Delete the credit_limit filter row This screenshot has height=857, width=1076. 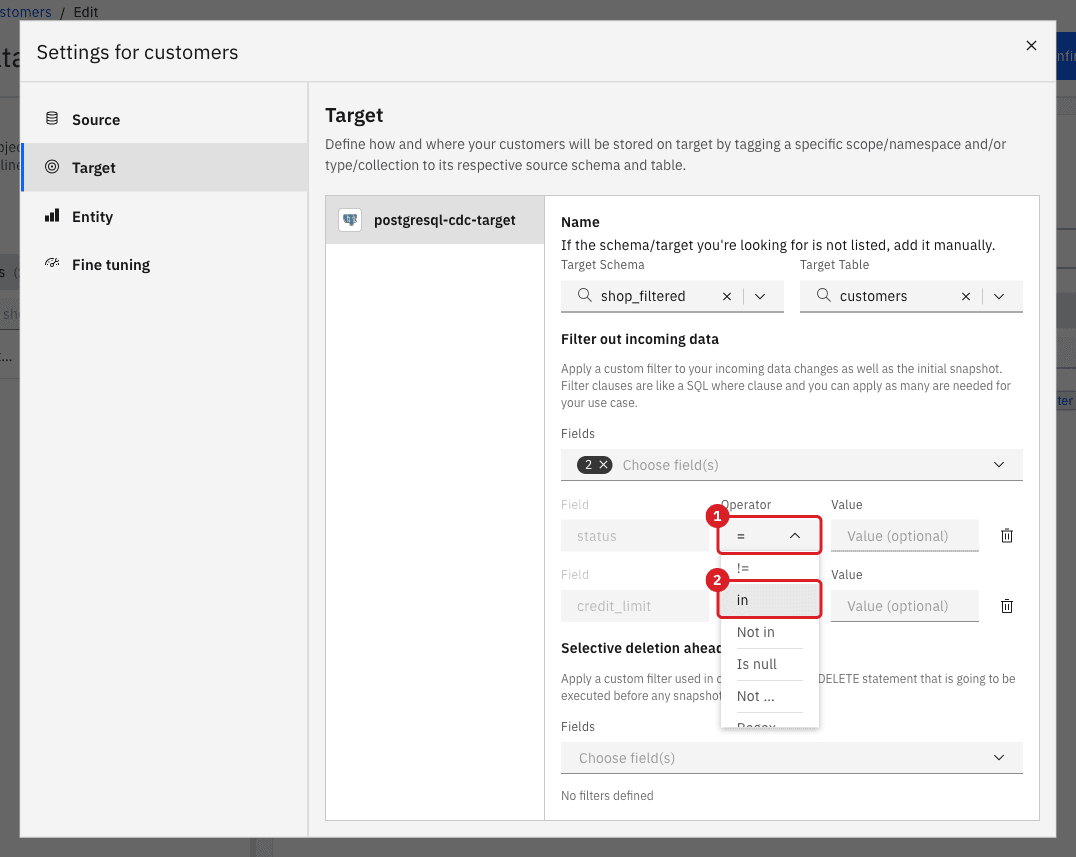(1007, 606)
